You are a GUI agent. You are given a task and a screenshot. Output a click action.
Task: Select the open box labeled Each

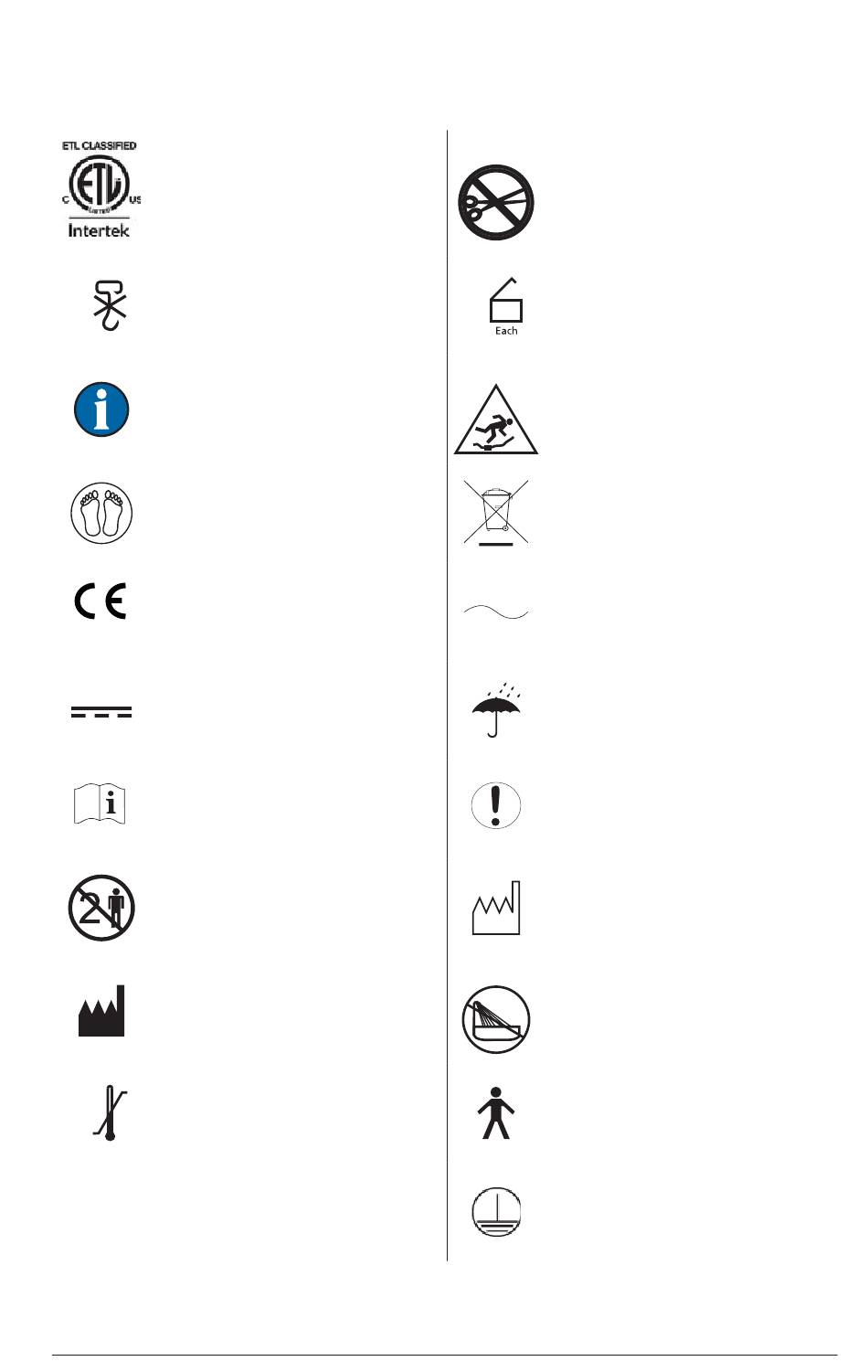pos(506,306)
